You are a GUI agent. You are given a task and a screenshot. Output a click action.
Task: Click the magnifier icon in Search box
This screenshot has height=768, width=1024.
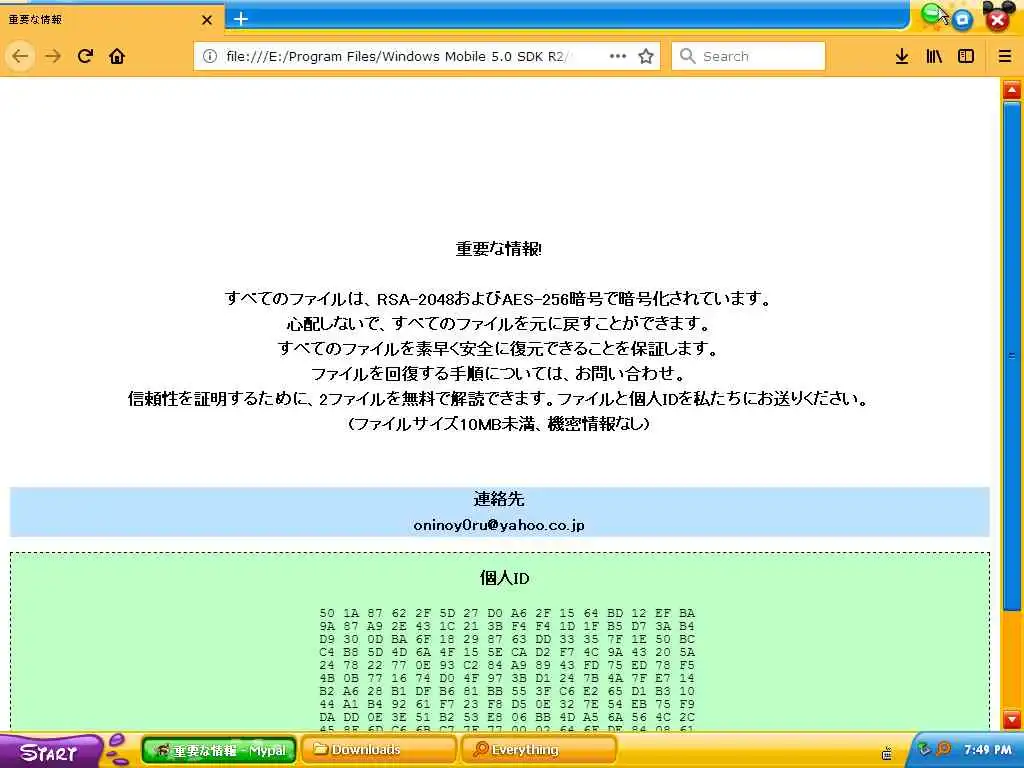[687, 56]
